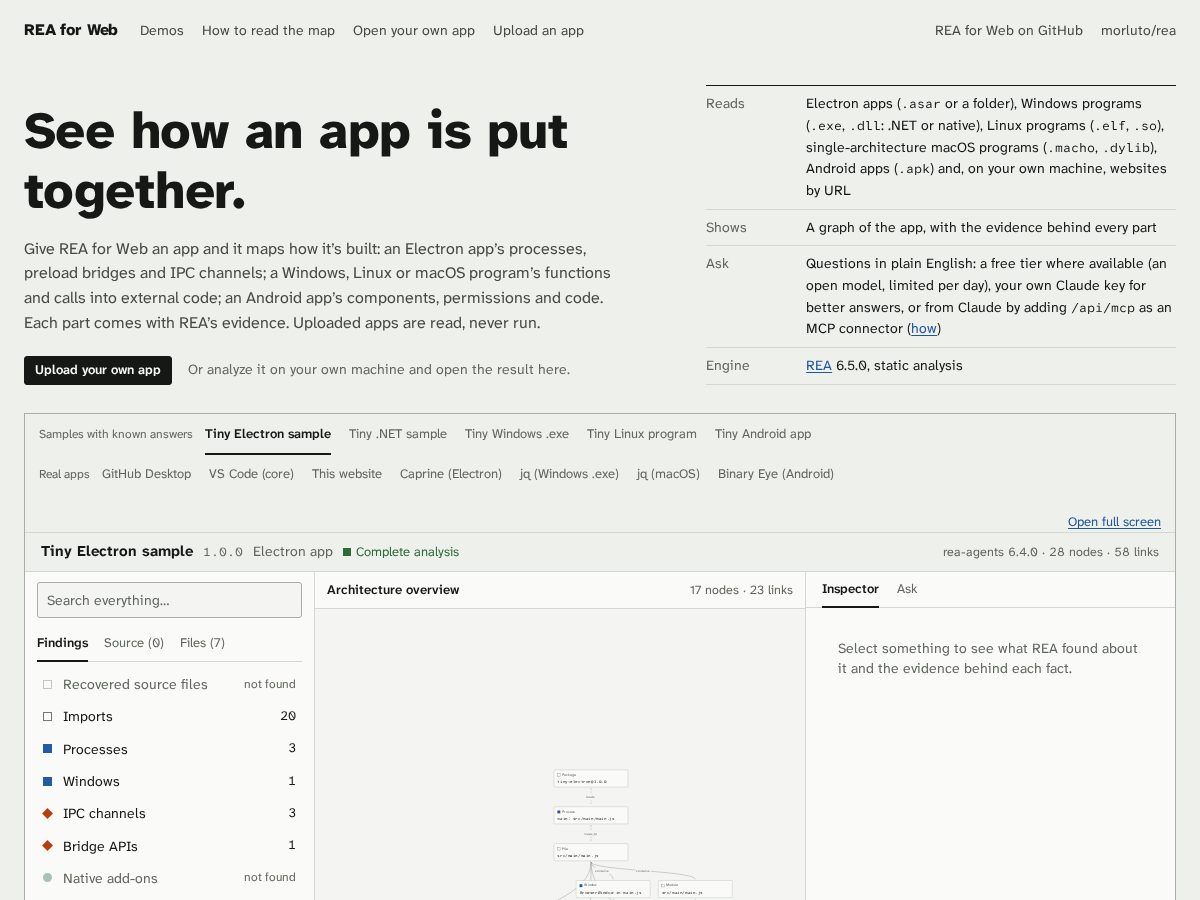
Task: Select the File src/main/main.js graph node
Action: click(x=591, y=852)
